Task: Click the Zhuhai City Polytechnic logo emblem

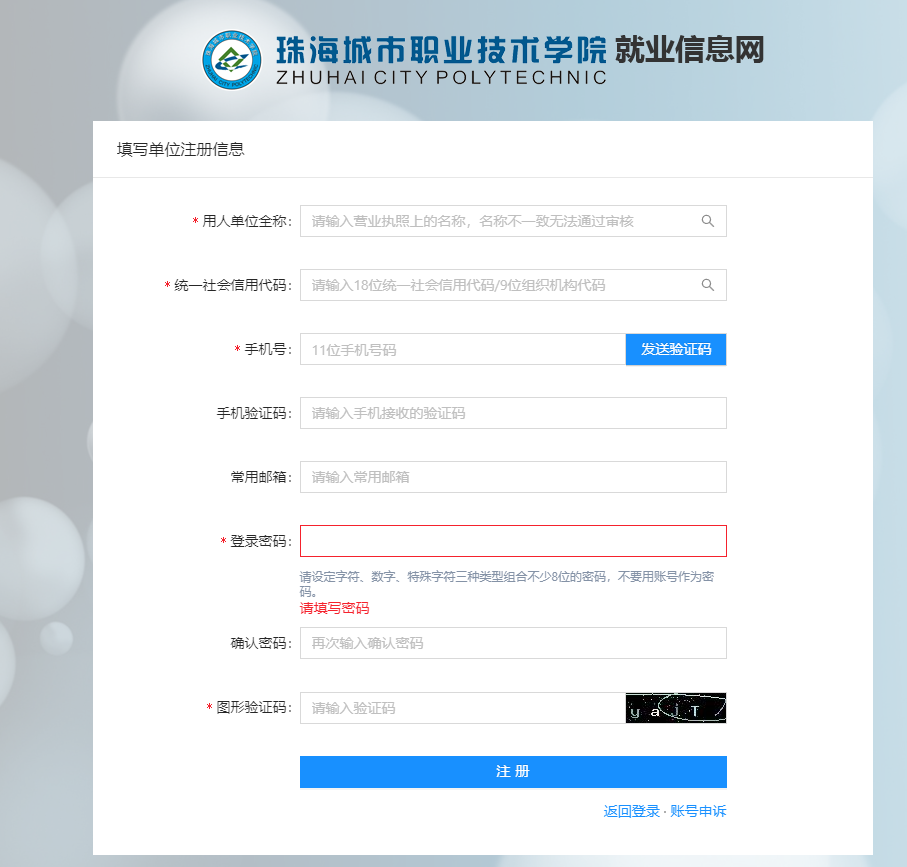Action: 231,60
